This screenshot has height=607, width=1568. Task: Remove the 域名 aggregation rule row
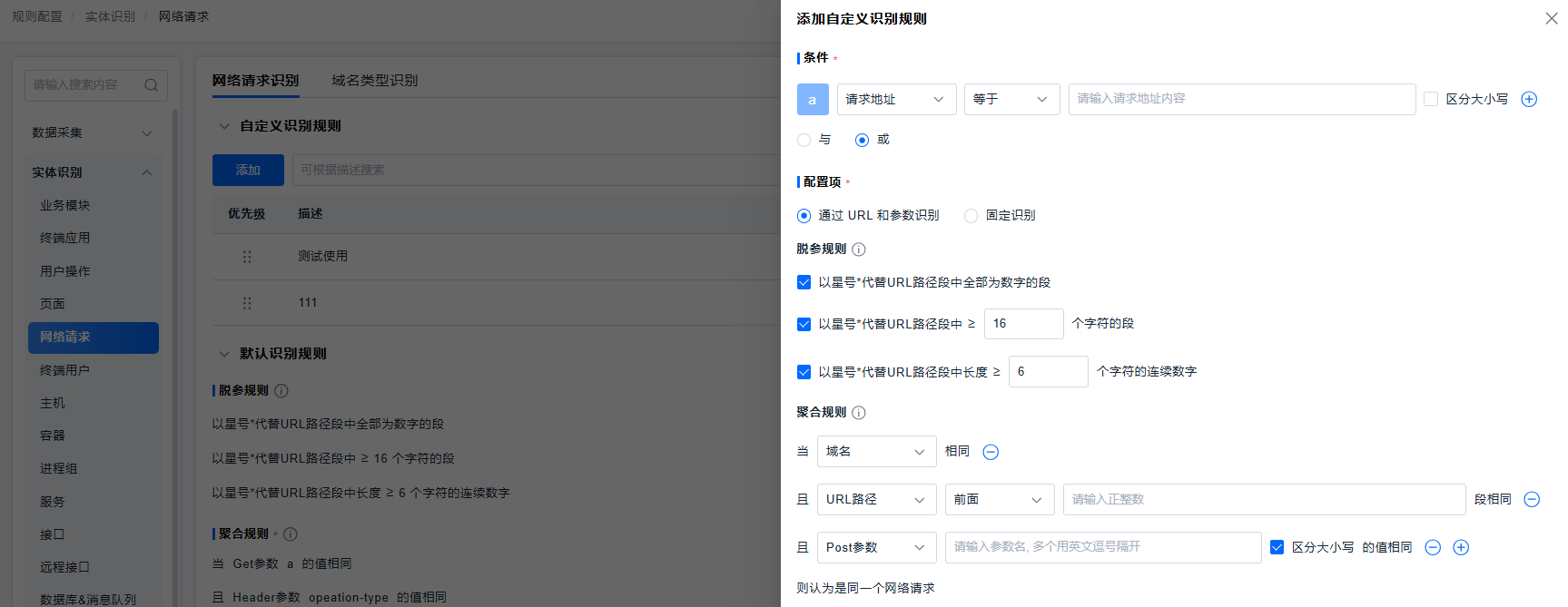coord(991,452)
